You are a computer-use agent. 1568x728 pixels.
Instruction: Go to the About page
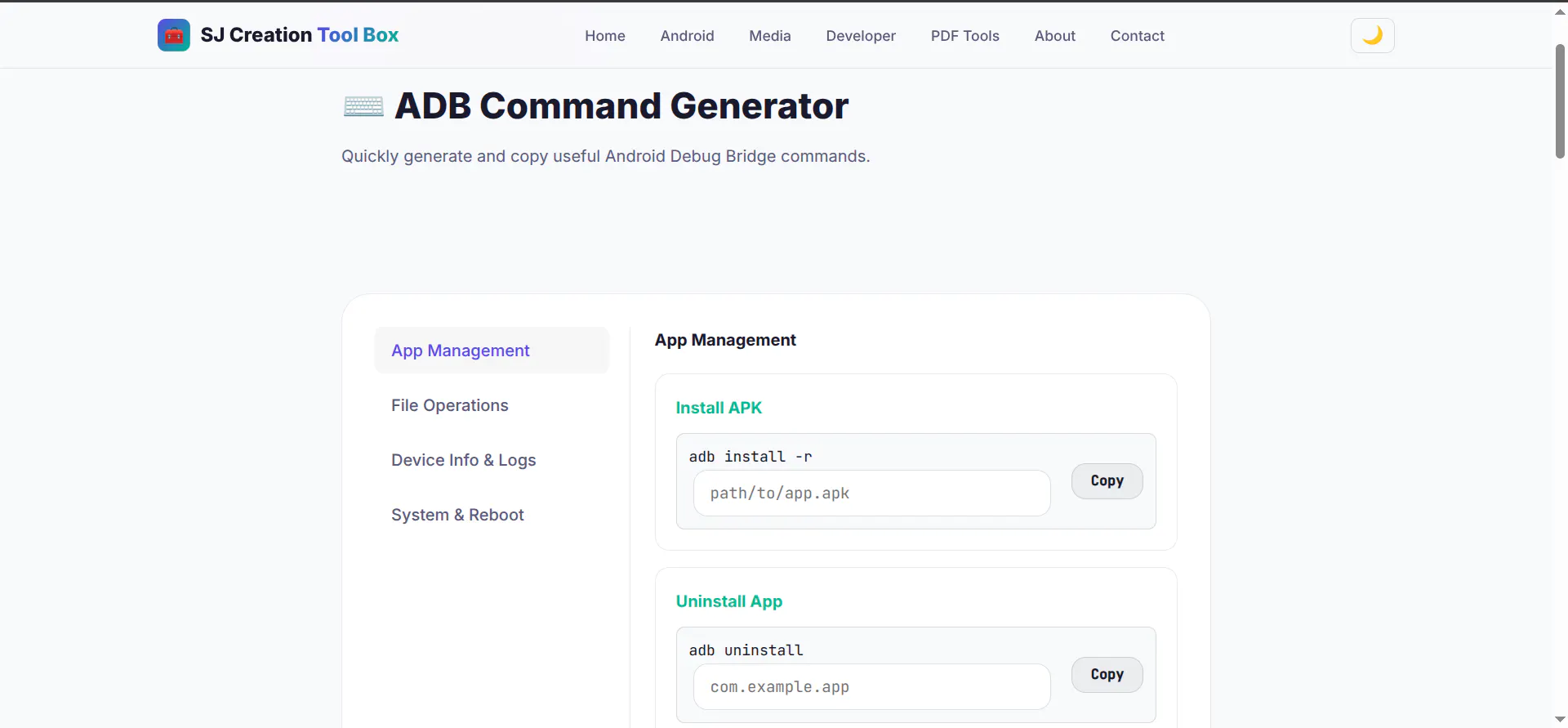(x=1055, y=36)
